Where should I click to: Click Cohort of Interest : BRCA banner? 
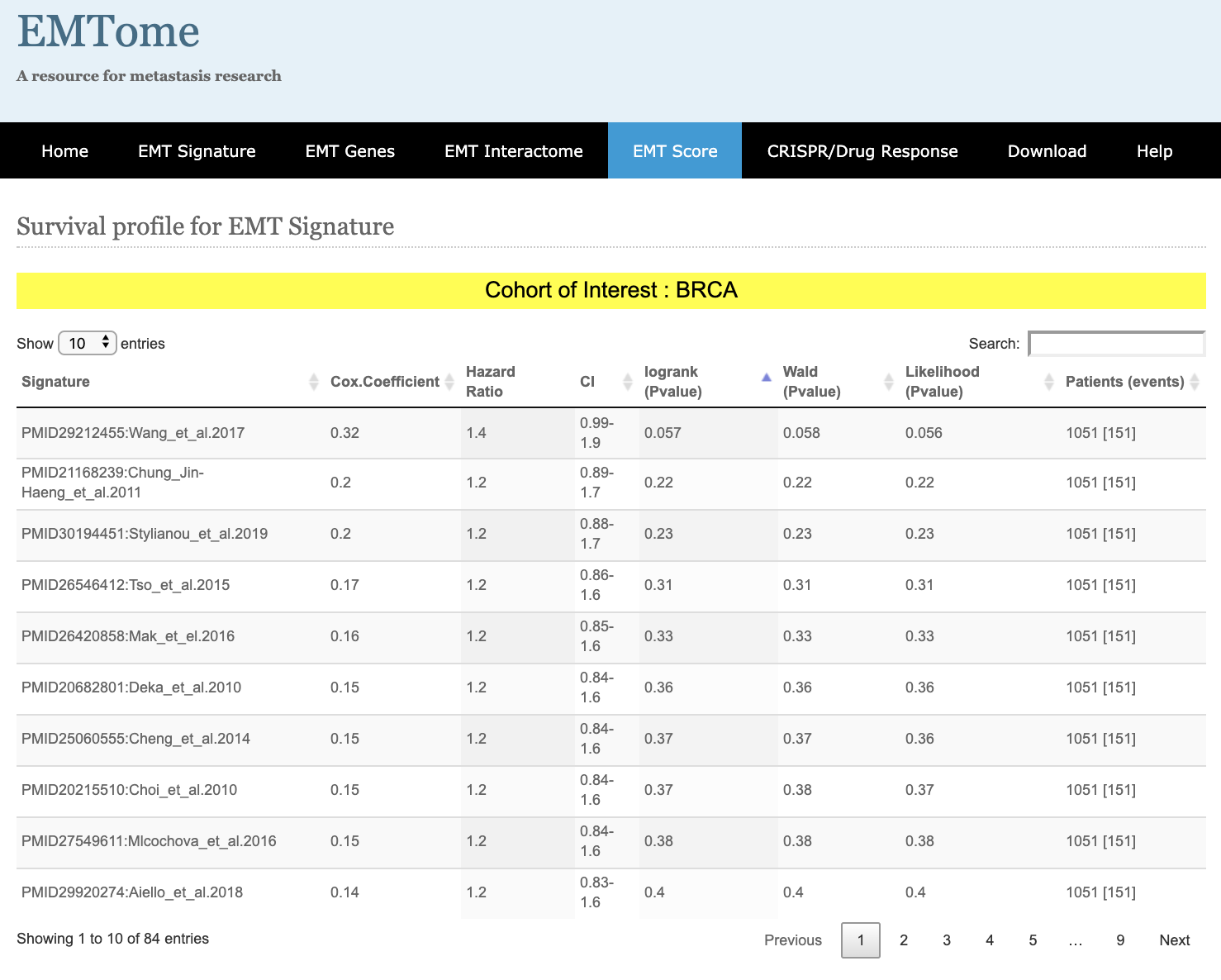click(x=611, y=290)
